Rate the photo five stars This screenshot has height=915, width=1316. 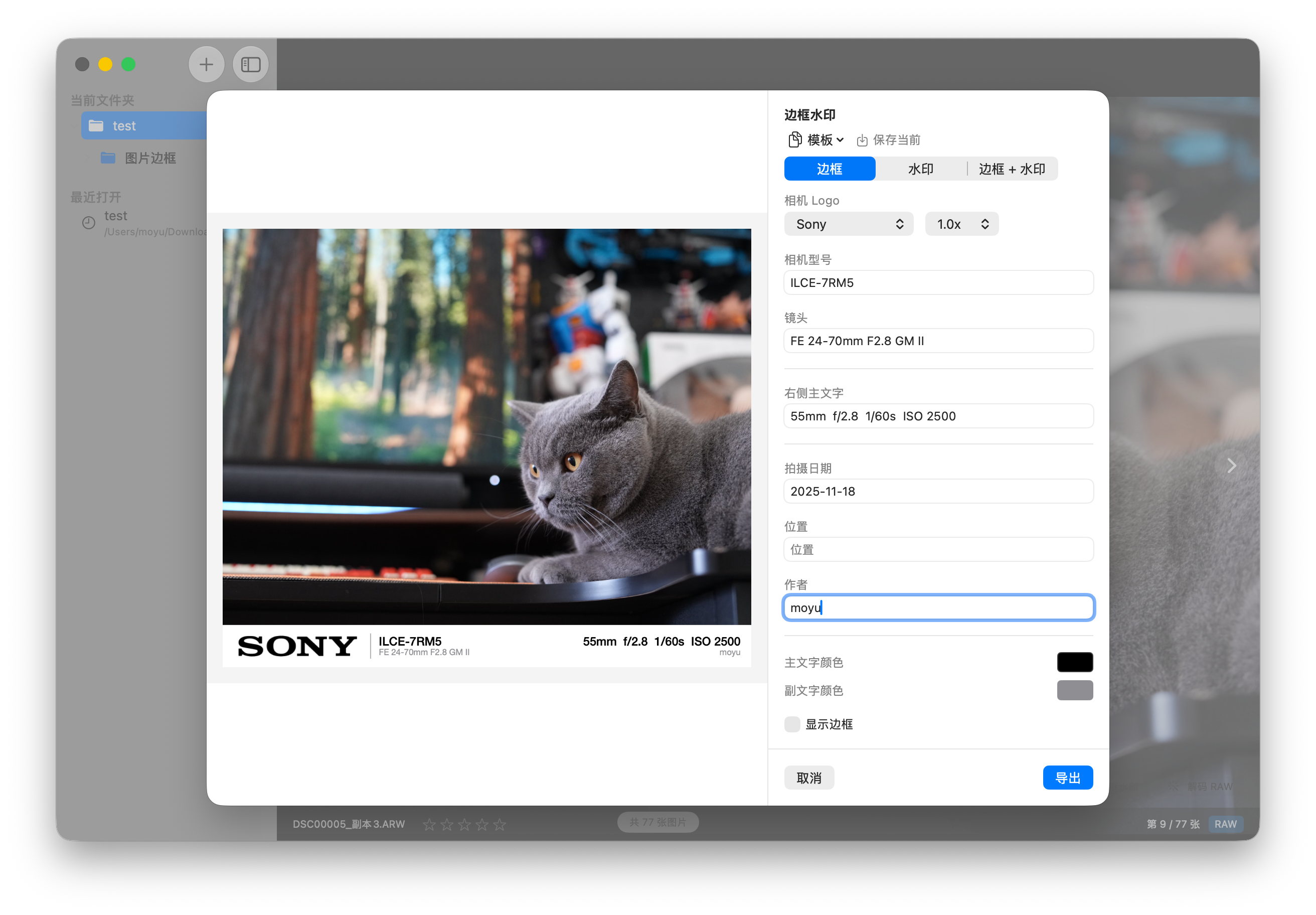tap(500, 825)
